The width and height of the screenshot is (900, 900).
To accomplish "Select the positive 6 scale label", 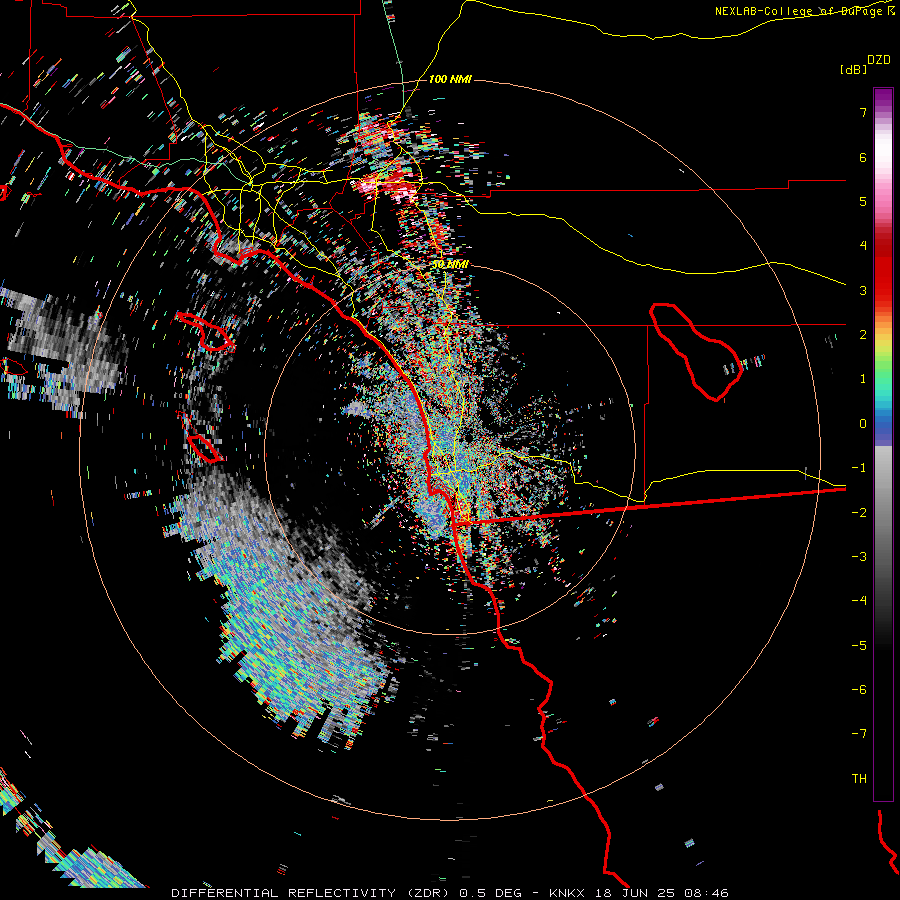I will coord(863,157).
